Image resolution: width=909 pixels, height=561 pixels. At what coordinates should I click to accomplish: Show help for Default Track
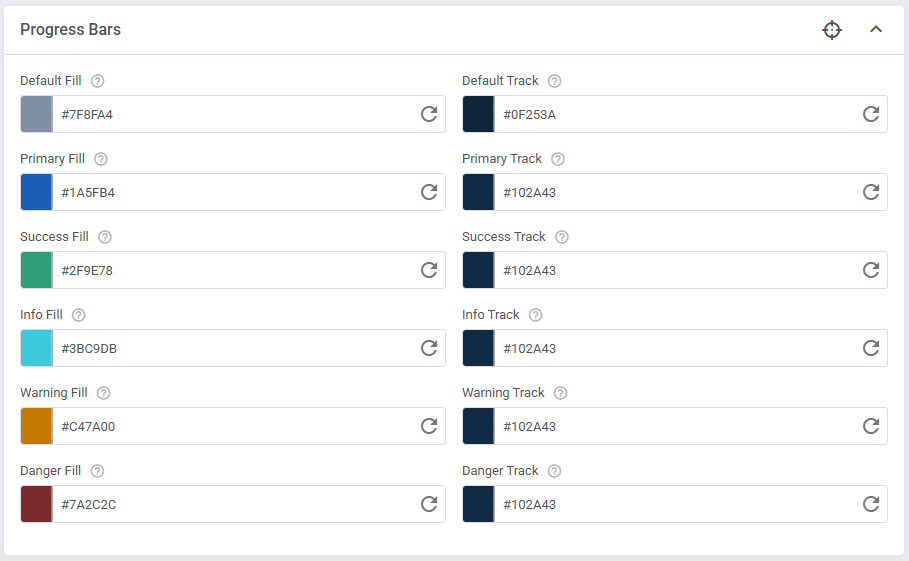click(x=555, y=81)
